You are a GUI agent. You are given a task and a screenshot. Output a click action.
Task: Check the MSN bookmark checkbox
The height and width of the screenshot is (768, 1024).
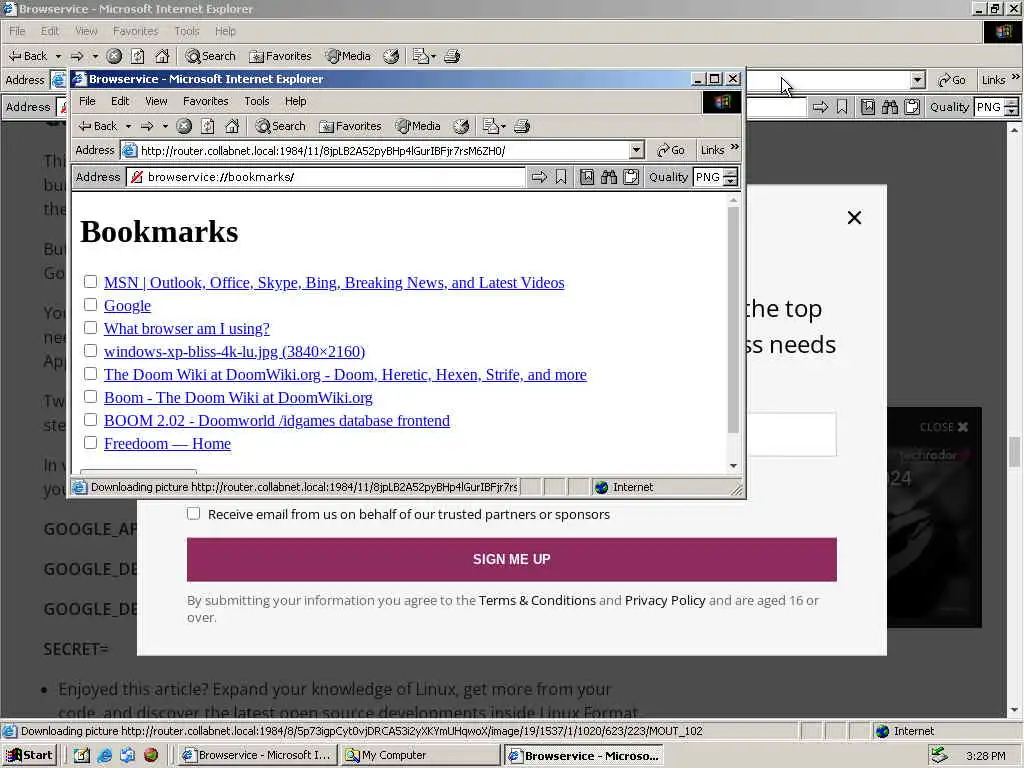click(91, 281)
